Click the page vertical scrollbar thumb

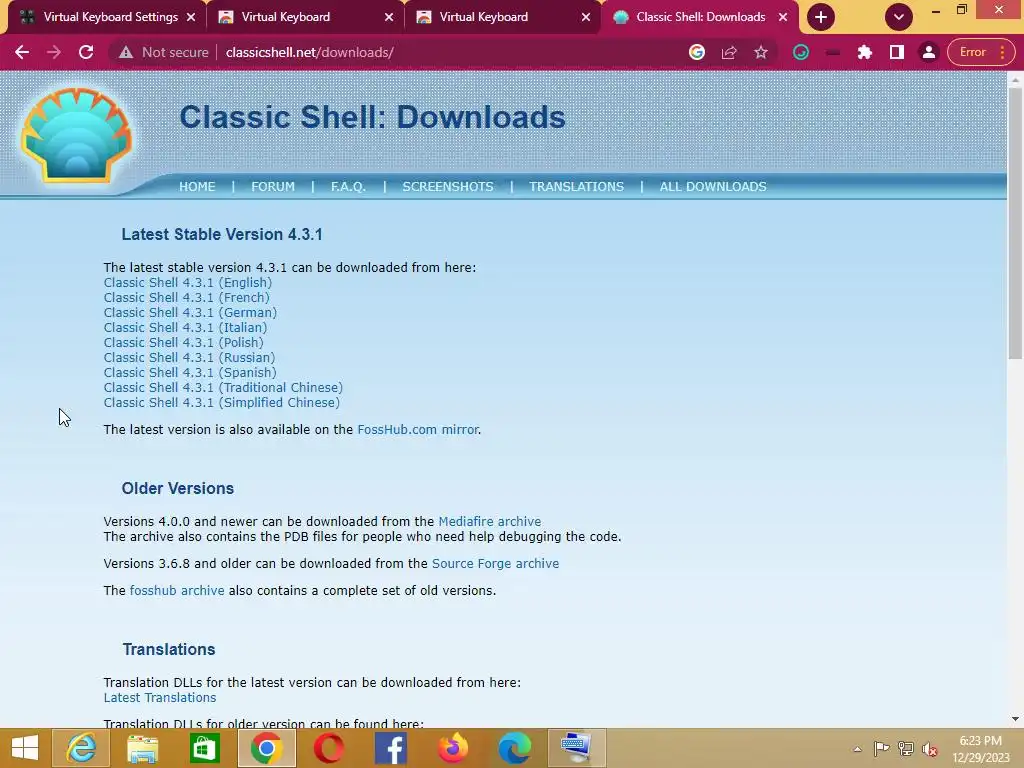tap(1015, 222)
